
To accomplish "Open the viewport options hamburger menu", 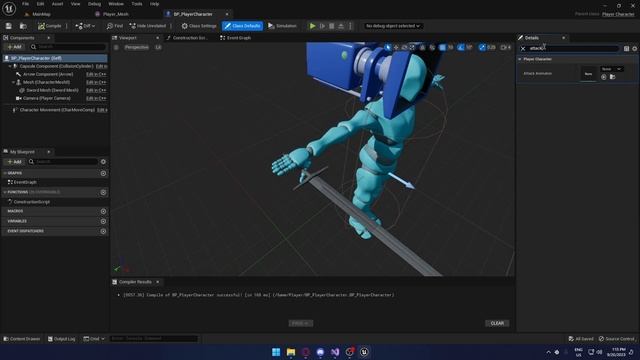I will point(116,47).
